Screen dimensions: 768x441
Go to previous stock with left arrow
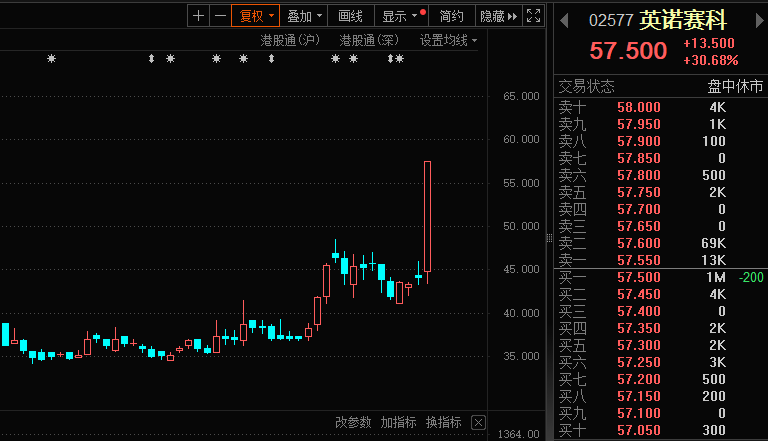564,21
